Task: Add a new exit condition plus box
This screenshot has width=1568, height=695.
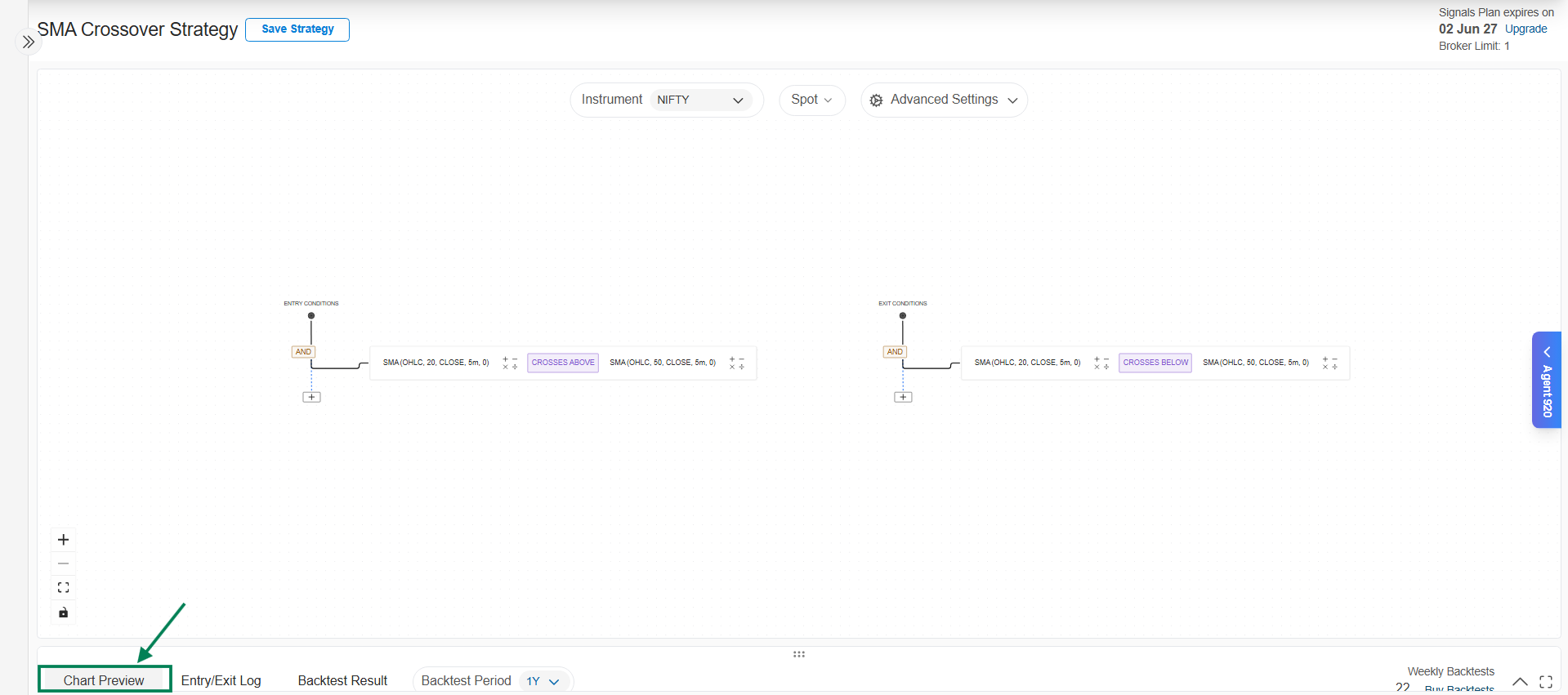Action: click(x=903, y=397)
